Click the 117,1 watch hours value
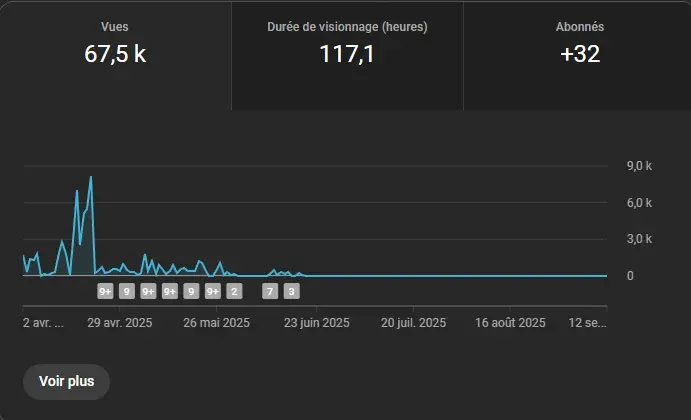691x420 pixels. tap(347, 55)
